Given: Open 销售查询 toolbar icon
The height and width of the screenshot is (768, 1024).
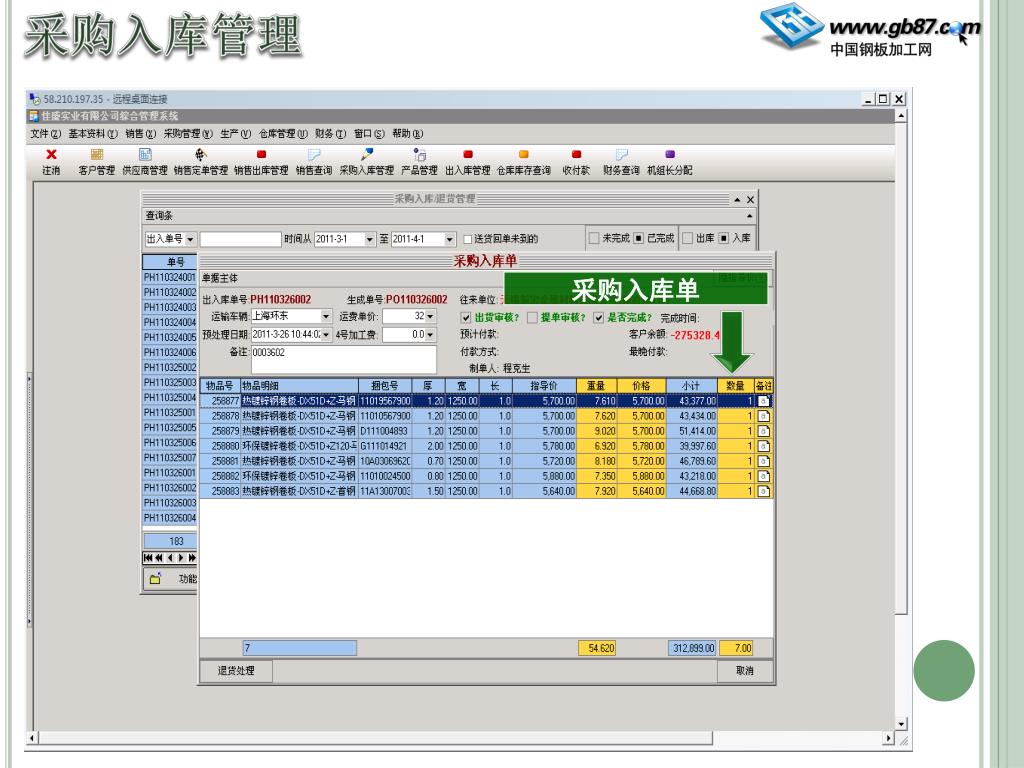Looking at the screenshot, I should (314, 155).
